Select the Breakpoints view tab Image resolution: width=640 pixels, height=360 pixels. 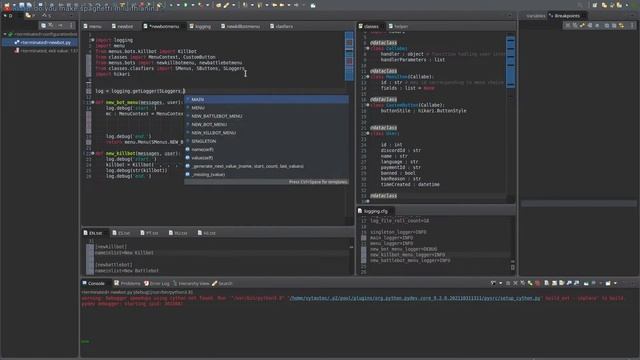click(567, 16)
